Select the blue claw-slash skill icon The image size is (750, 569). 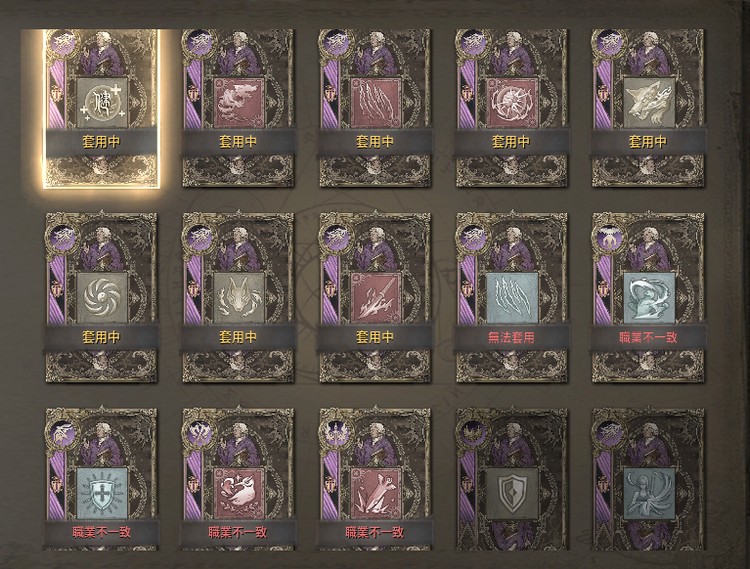[512, 297]
